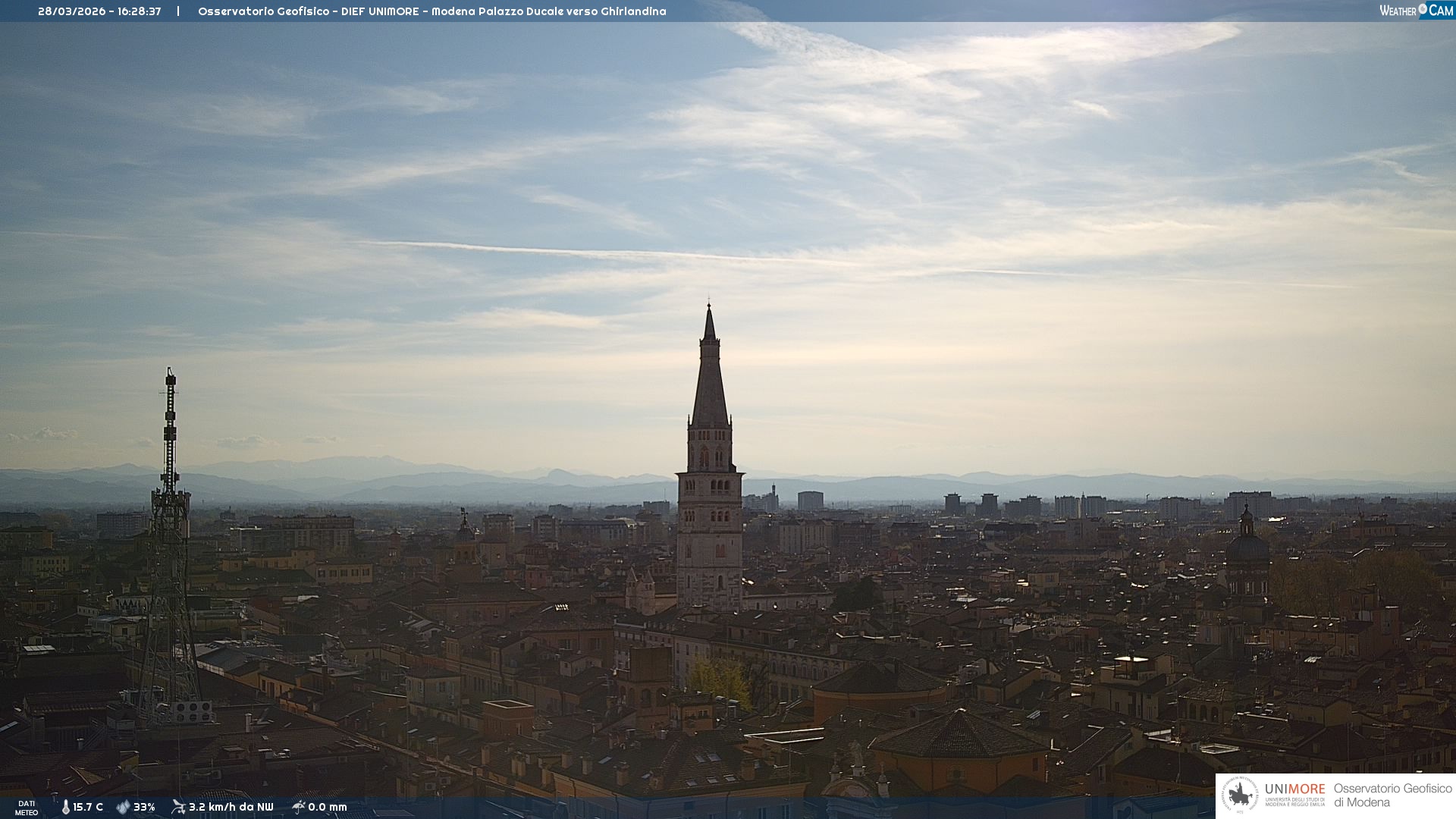Click the UNIMORE wordmark text
This screenshot has width=1456, height=819.
1294,789
